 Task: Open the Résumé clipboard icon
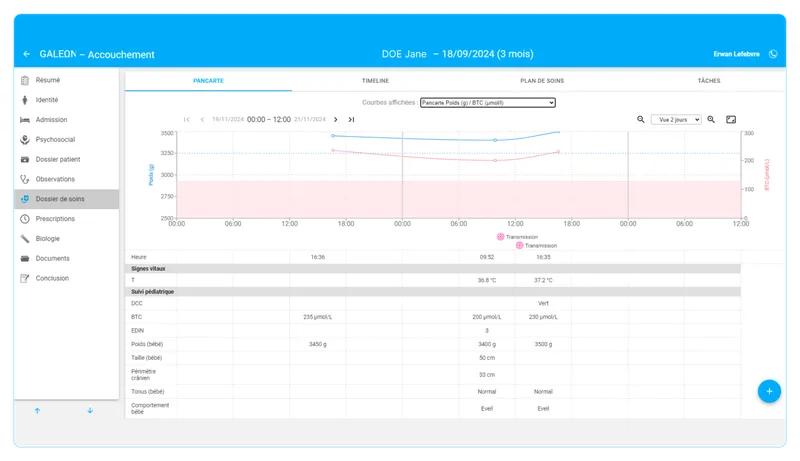pos(24,80)
